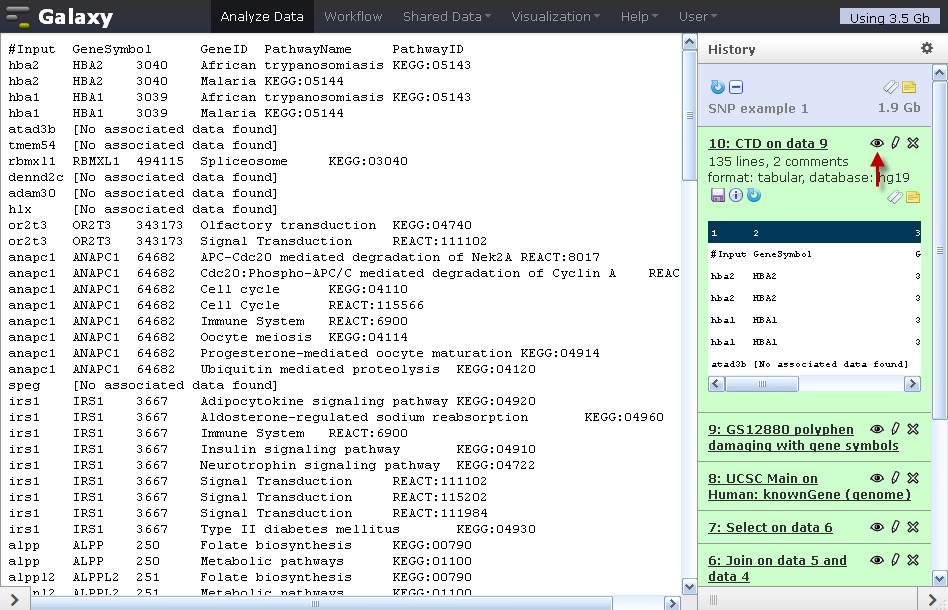Delete dataset 6: Join on data 5
Image resolution: width=948 pixels, height=610 pixels.
[x=913, y=559]
